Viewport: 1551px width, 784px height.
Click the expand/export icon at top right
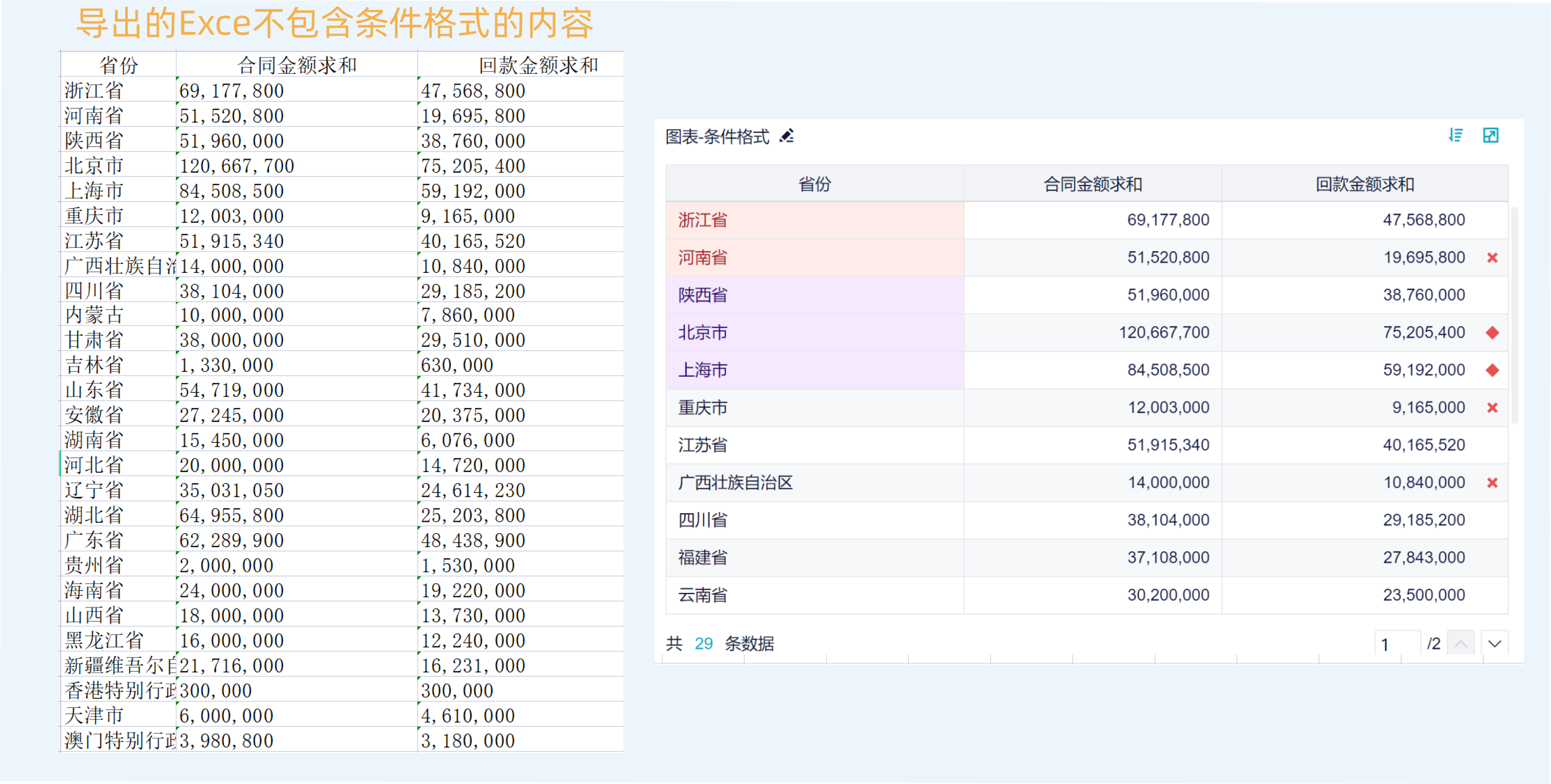point(1490,136)
